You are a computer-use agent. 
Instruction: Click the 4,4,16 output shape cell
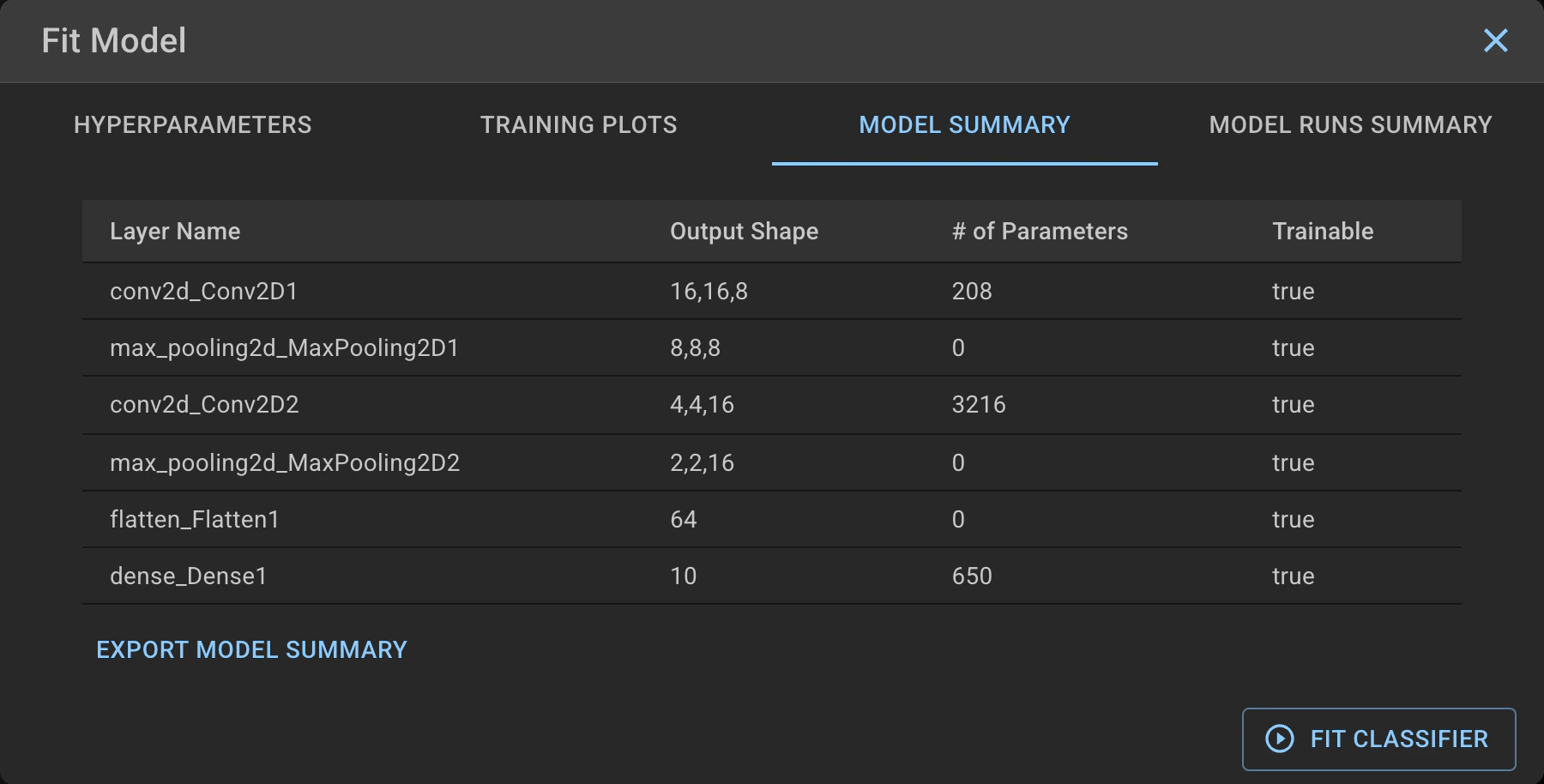tap(702, 405)
